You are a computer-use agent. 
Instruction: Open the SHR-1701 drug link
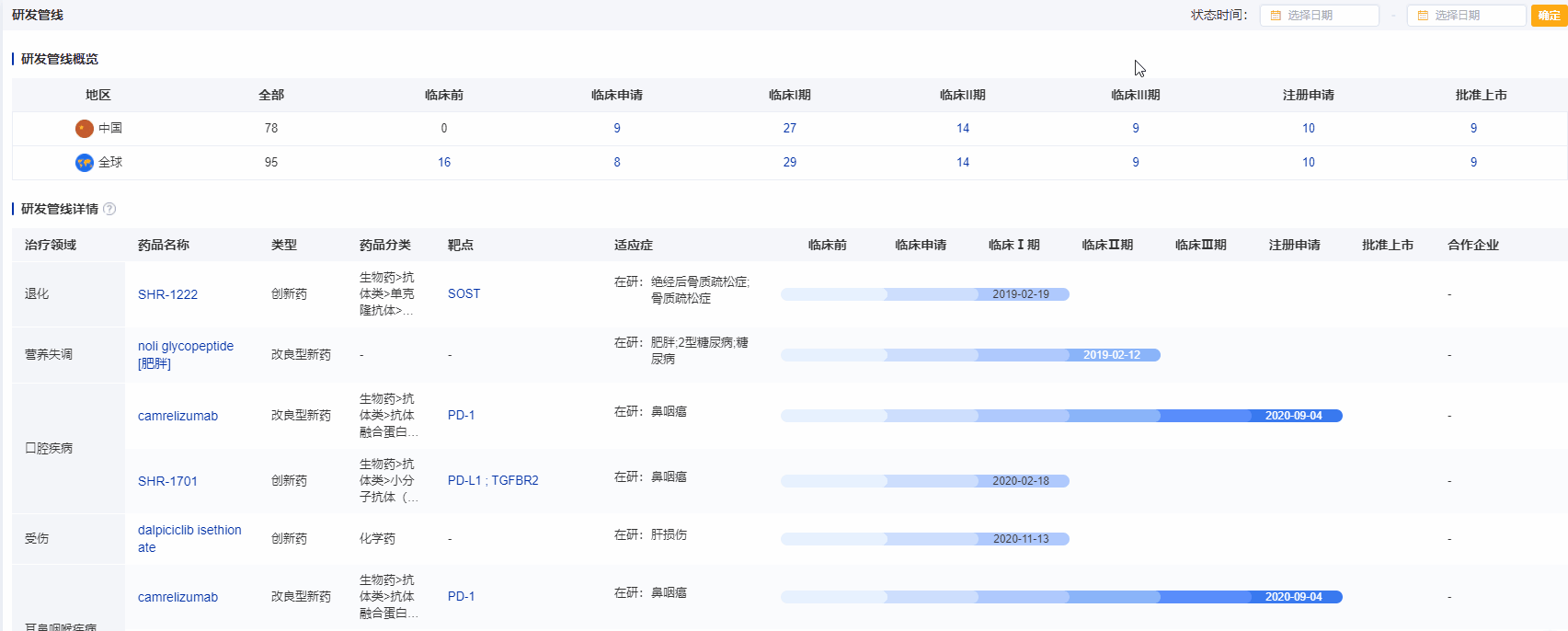(167, 481)
